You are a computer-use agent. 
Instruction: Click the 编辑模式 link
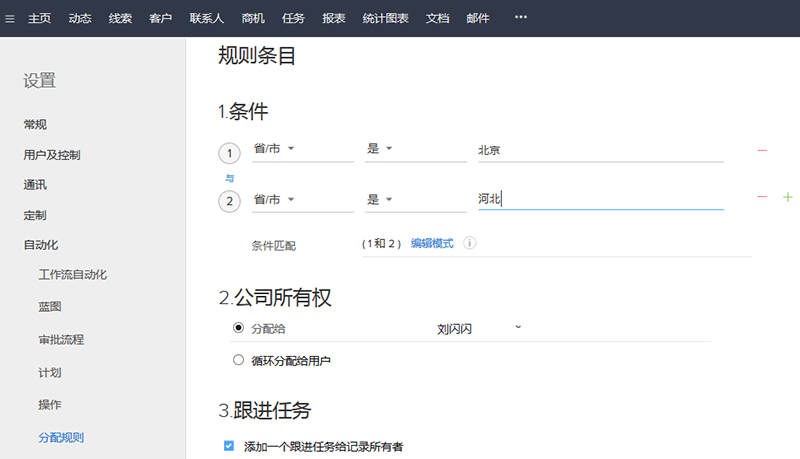coord(432,243)
